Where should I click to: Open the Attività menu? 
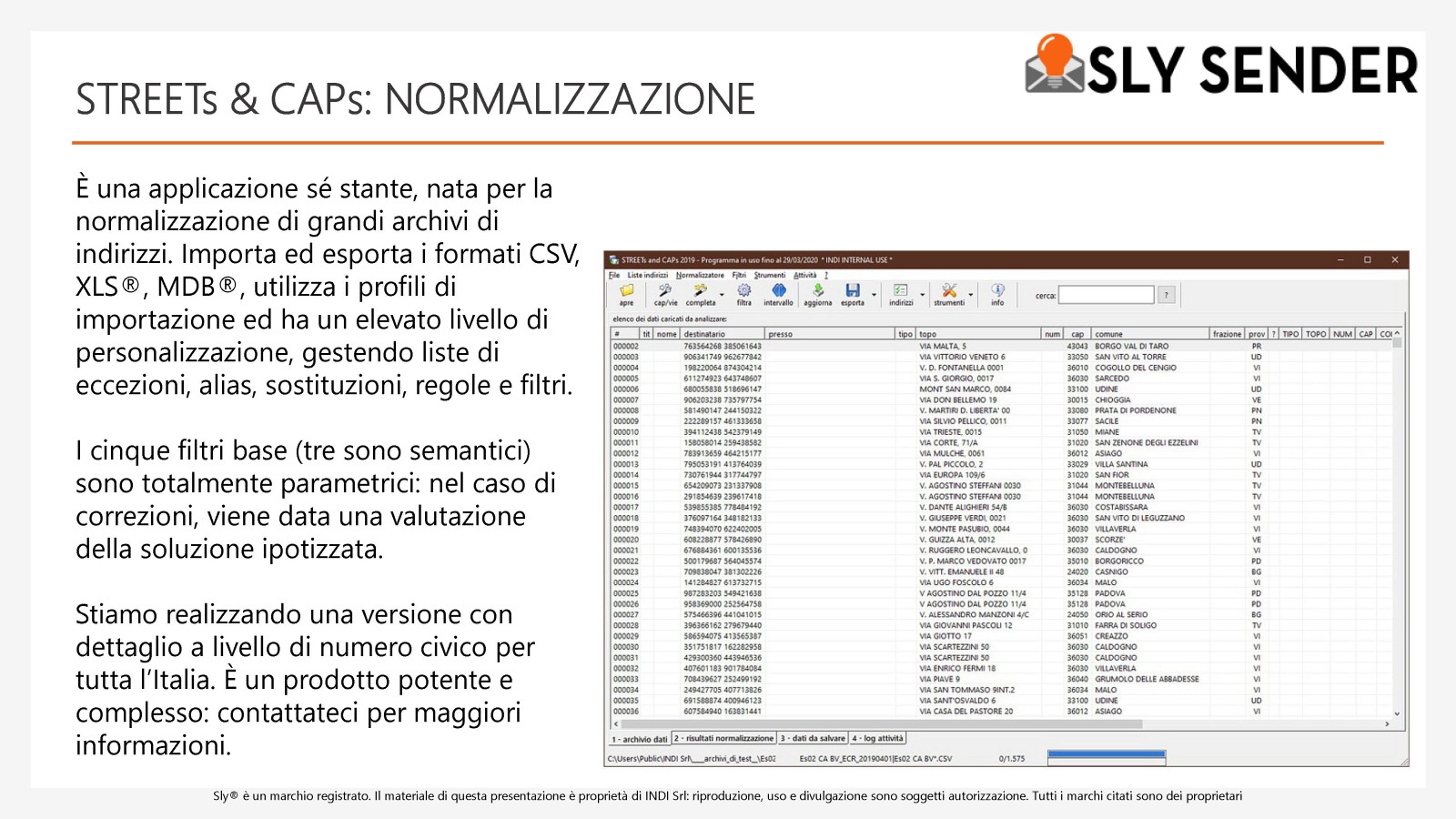click(804, 275)
